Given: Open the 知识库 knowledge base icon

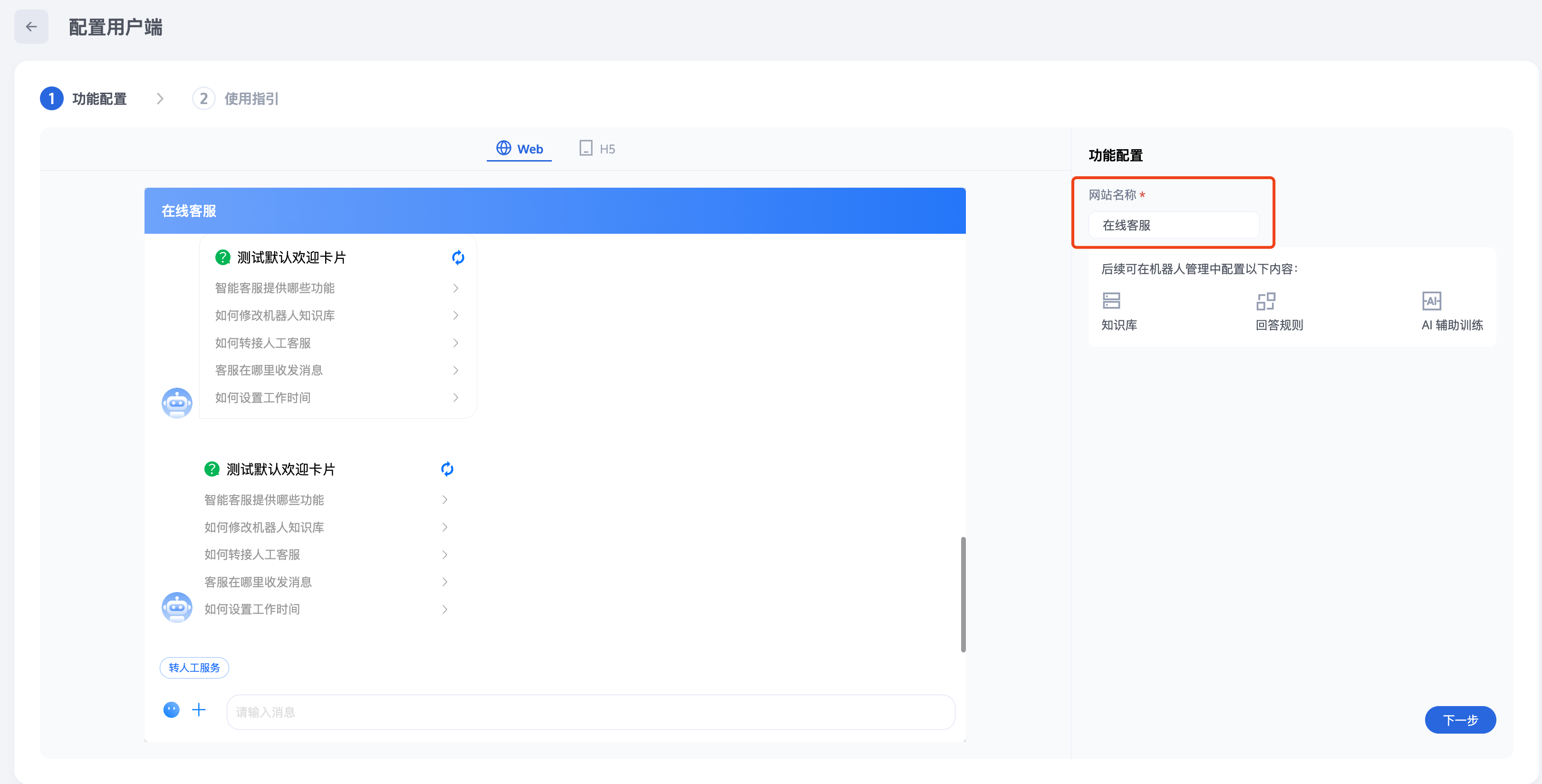Looking at the screenshot, I should pos(1111,301).
